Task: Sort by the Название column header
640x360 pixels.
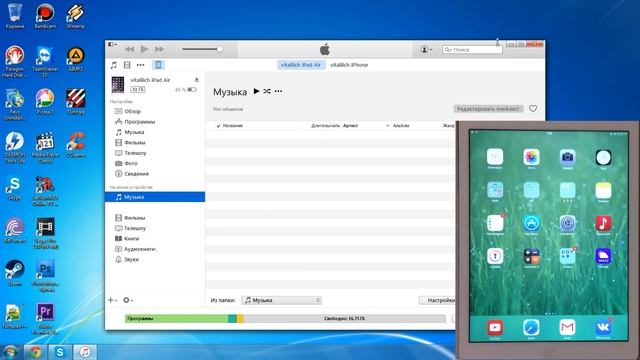Action: (233, 126)
